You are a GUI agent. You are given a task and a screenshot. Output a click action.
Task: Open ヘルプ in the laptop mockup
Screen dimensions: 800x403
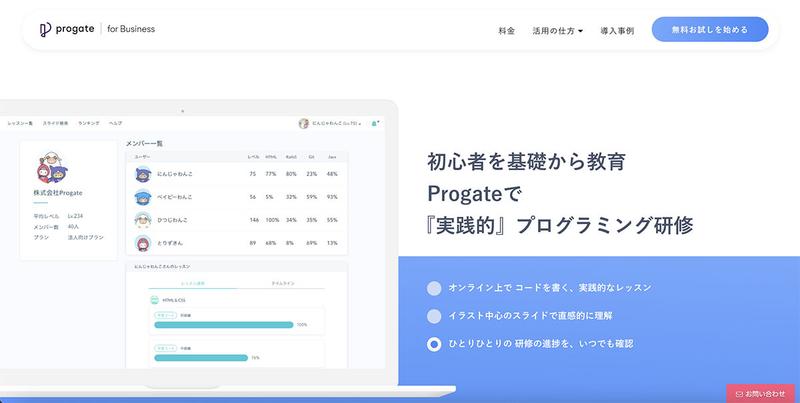pyautogui.click(x=115, y=123)
